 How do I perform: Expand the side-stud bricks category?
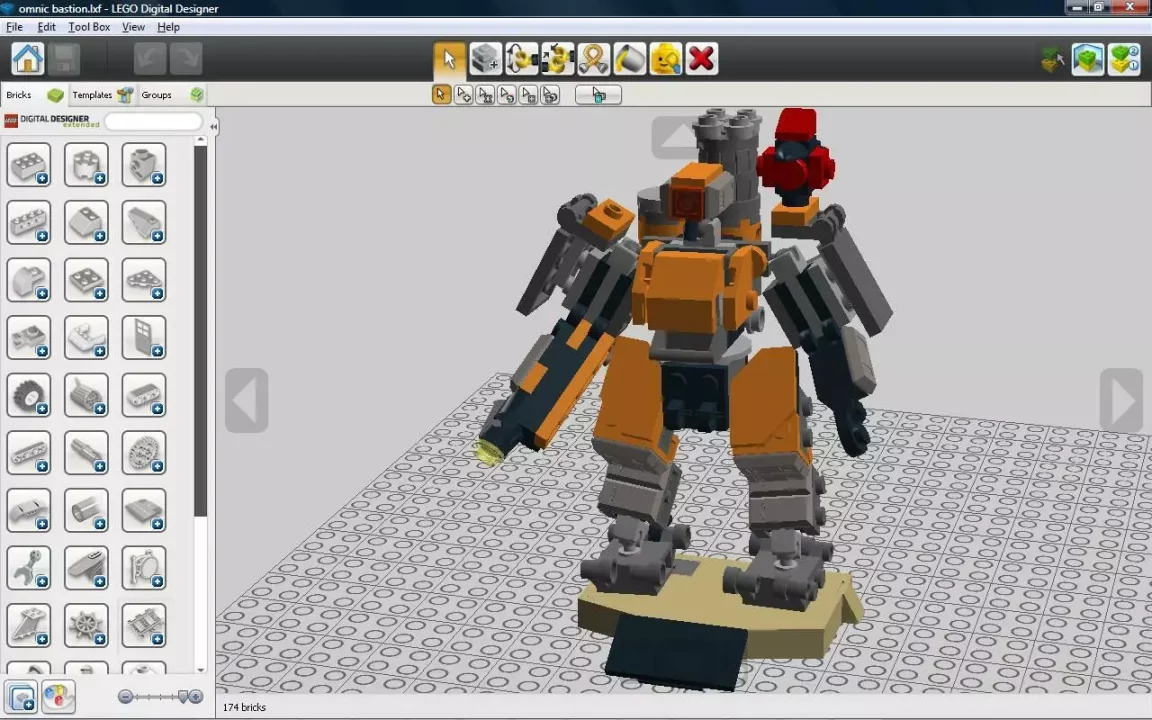[143, 165]
